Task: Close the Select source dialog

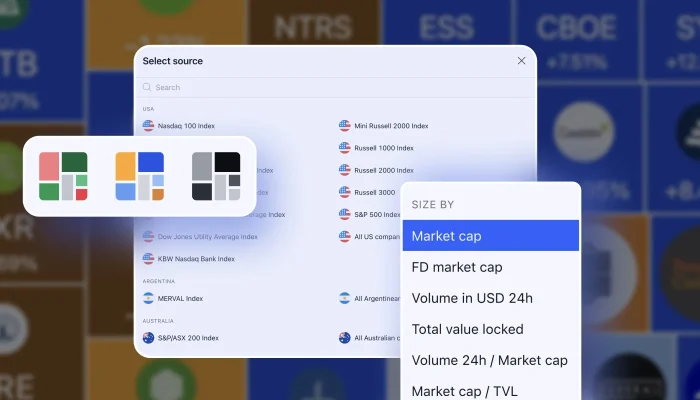Action: 521,61
